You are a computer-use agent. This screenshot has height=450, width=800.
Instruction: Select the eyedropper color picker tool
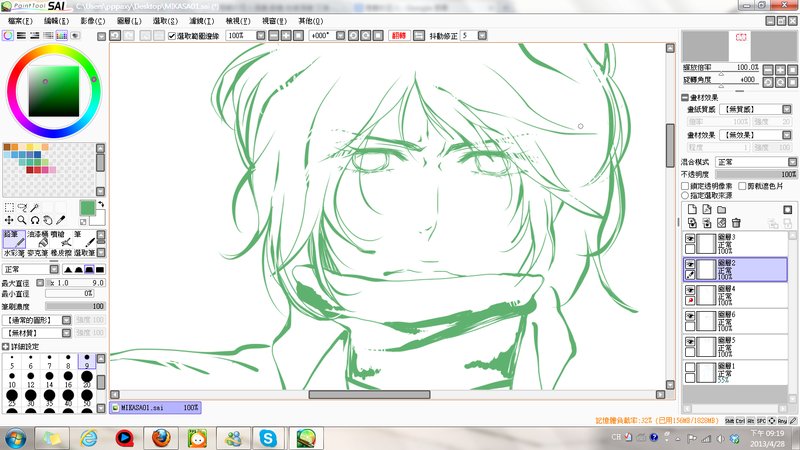click(60, 220)
